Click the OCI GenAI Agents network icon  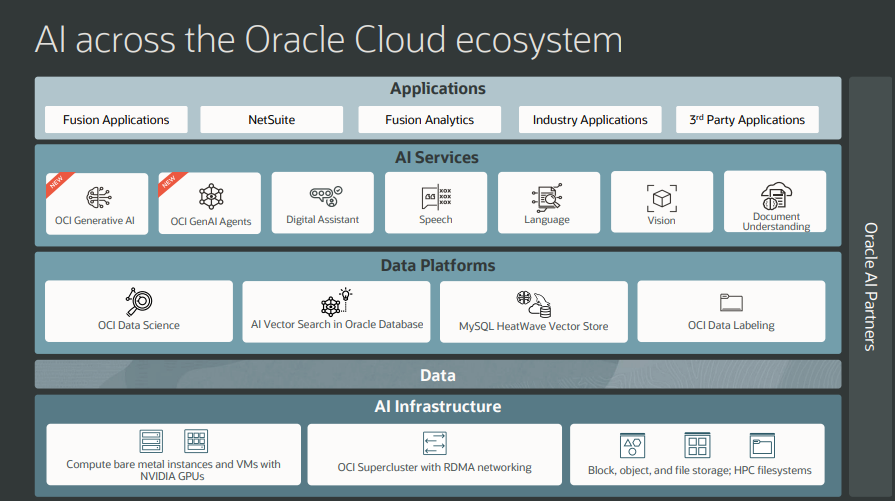(x=211, y=196)
